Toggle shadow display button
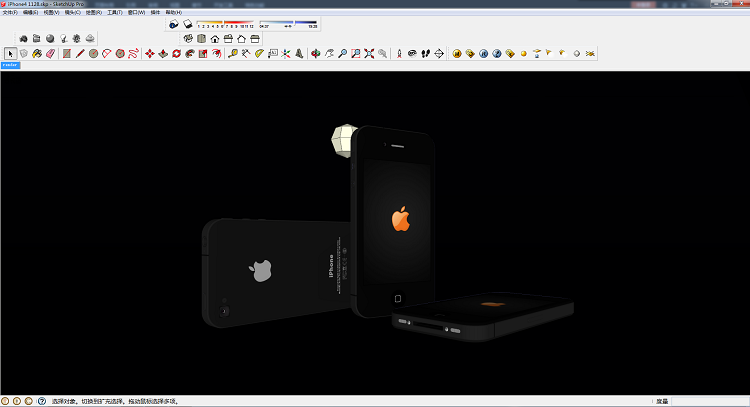Screen dimensions: 750x407 (x=188, y=24)
